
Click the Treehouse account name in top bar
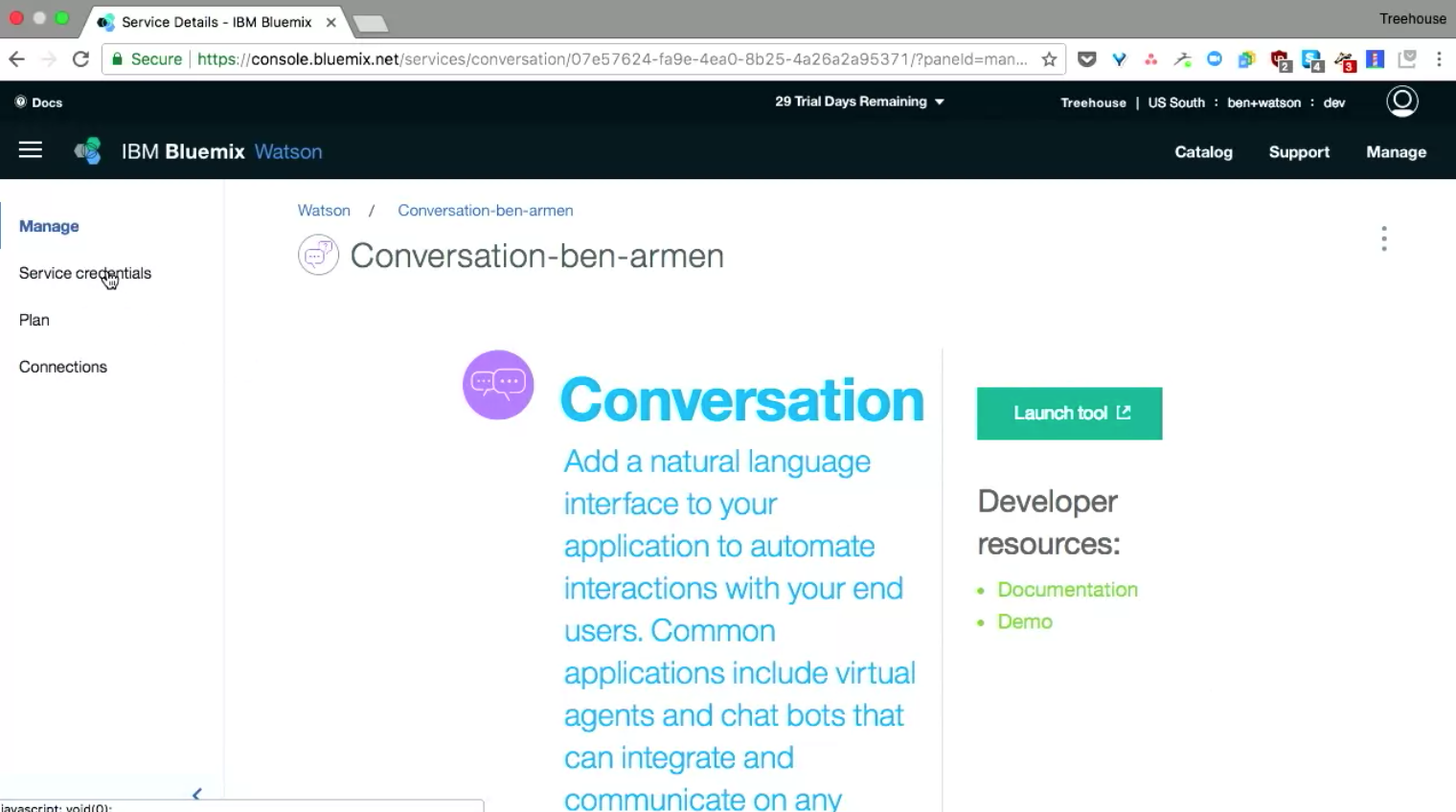pyautogui.click(x=1093, y=102)
